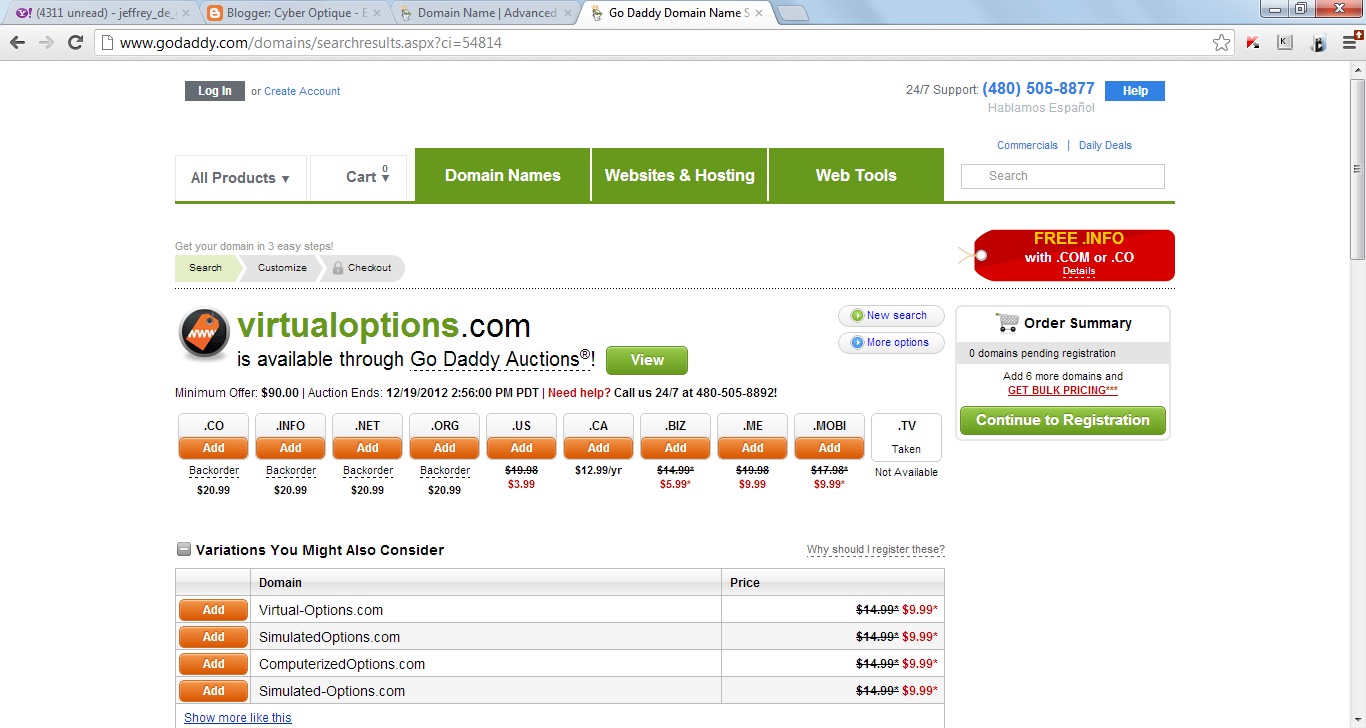Reload the page with refresh icon
This screenshot has width=1366, height=728.
point(75,42)
